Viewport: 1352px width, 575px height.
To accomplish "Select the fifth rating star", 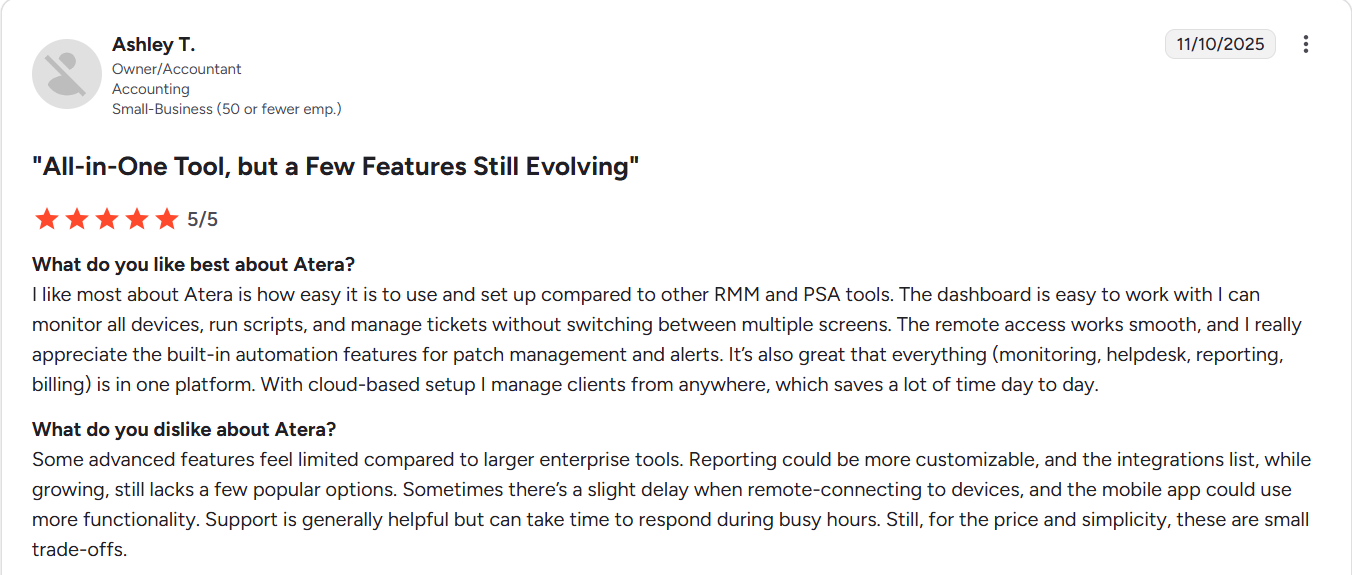I will pyautogui.click(x=166, y=219).
